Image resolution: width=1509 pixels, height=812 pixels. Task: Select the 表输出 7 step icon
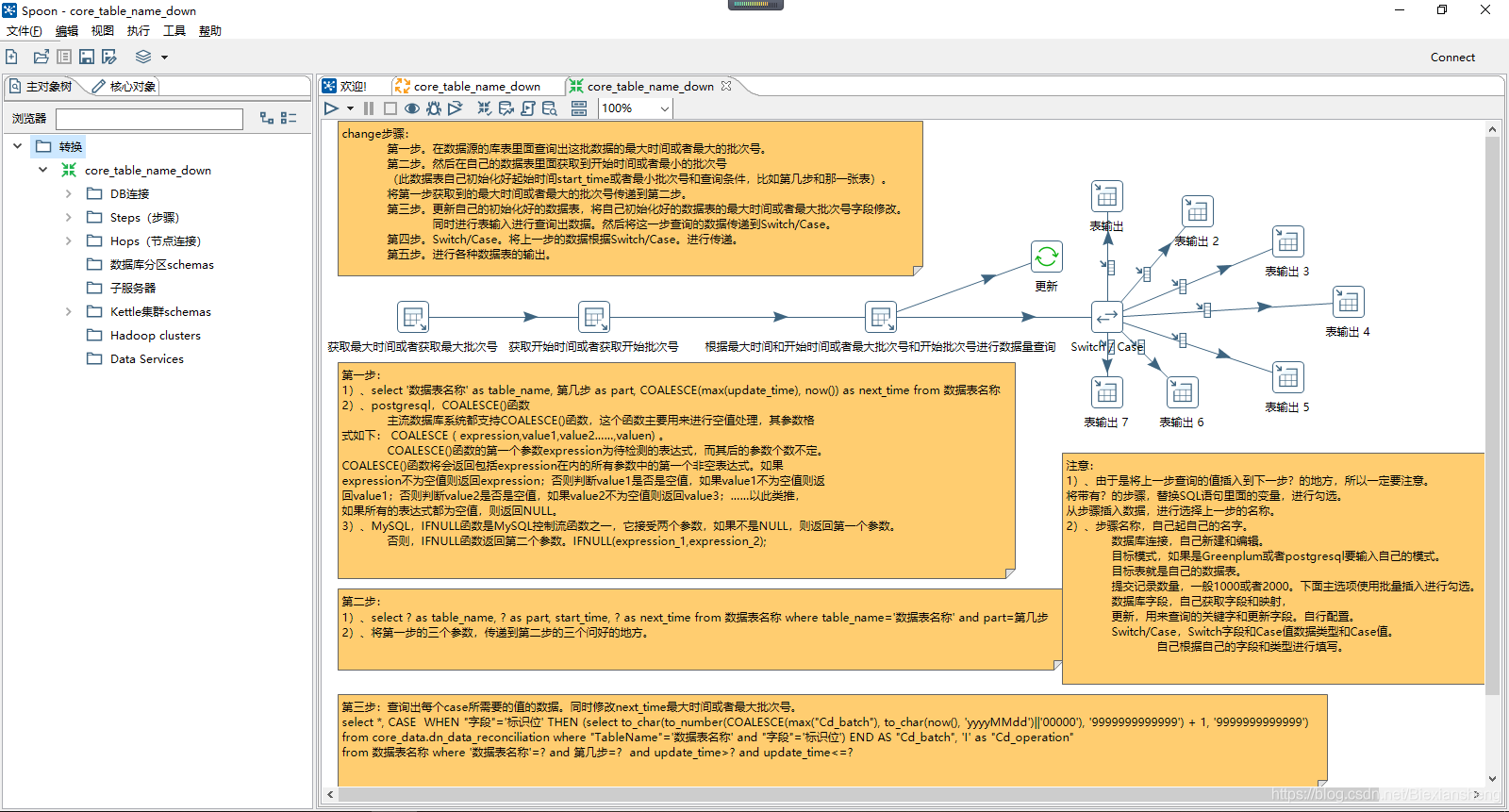pyautogui.click(x=1107, y=392)
